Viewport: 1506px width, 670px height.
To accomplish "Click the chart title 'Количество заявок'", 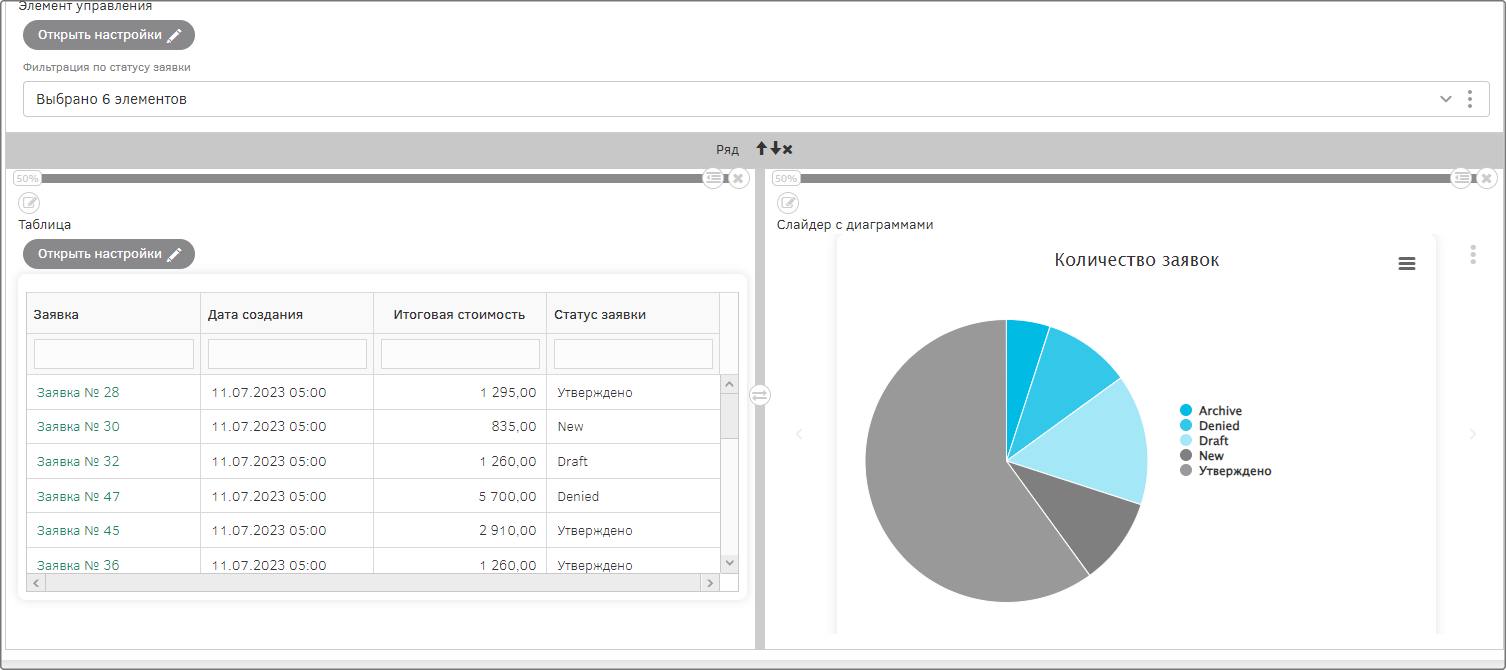I will (x=1137, y=260).
